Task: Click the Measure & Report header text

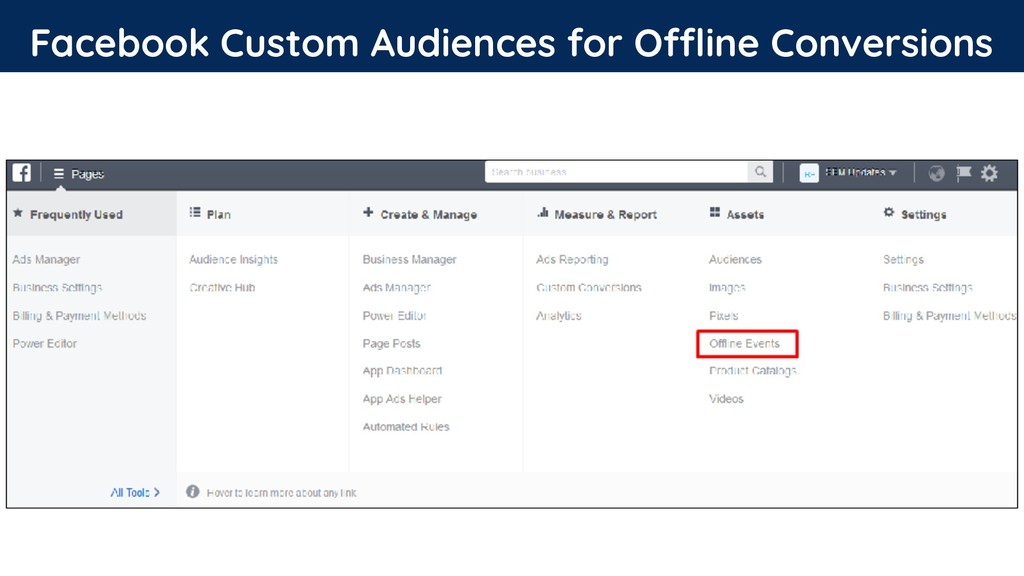Action: tap(605, 214)
